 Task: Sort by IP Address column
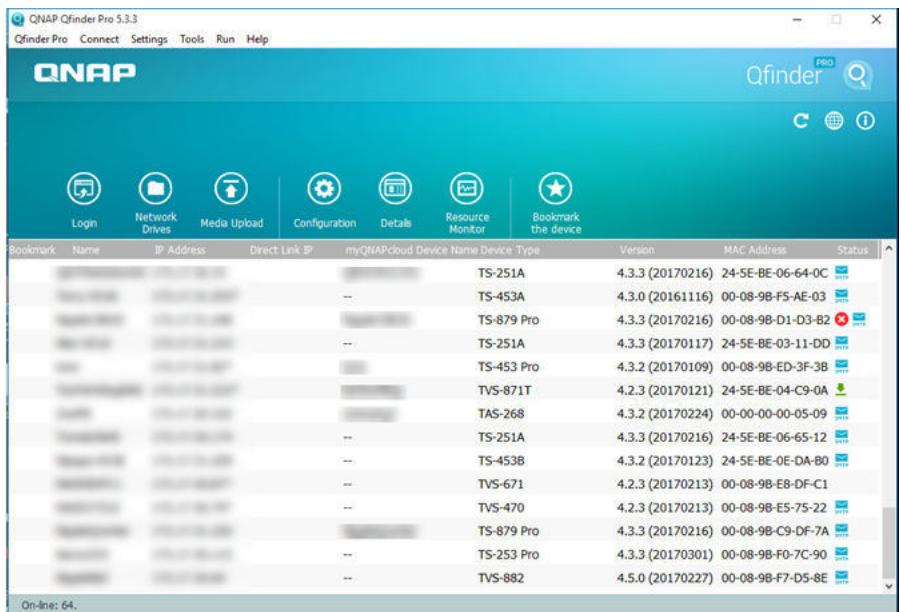(180, 250)
